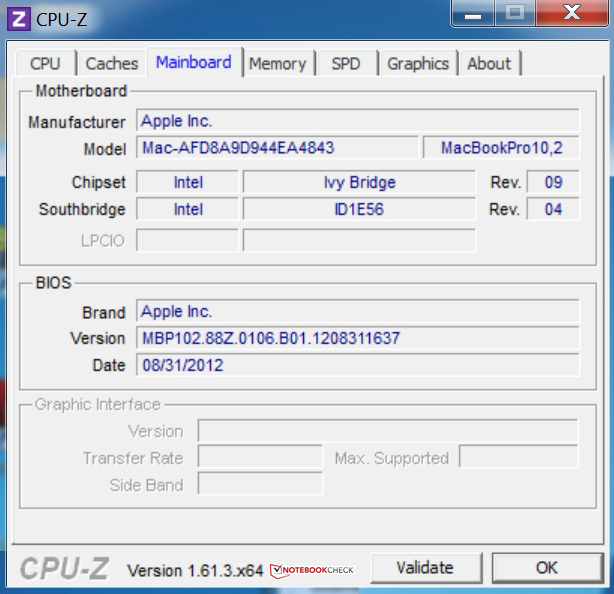614x594 pixels.
Task: Select BIOS version MBP102.88Z.0106.B01.1208311637
Action: pos(358,338)
